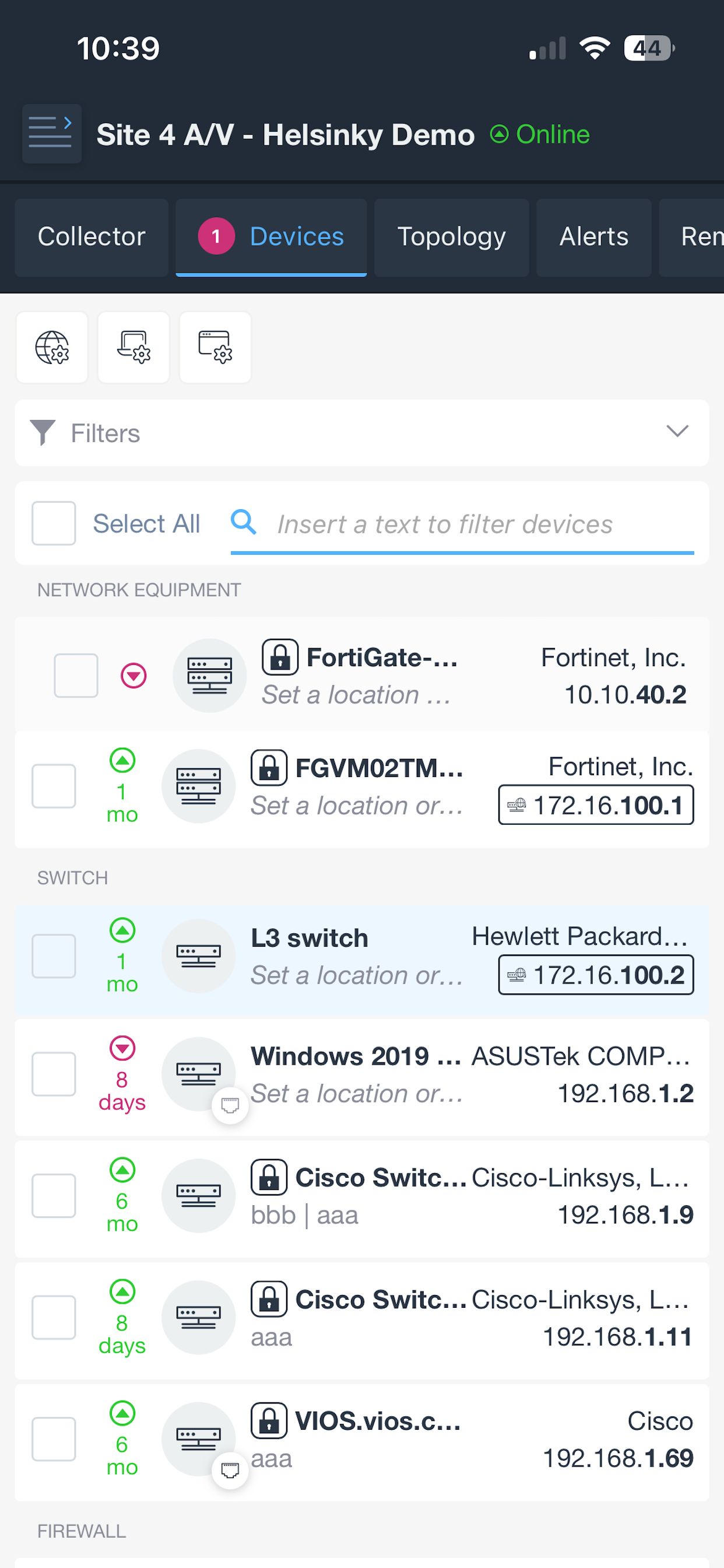
Task: Check the L3 switch checkbox
Action: pyautogui.click(x=54, y=956)
